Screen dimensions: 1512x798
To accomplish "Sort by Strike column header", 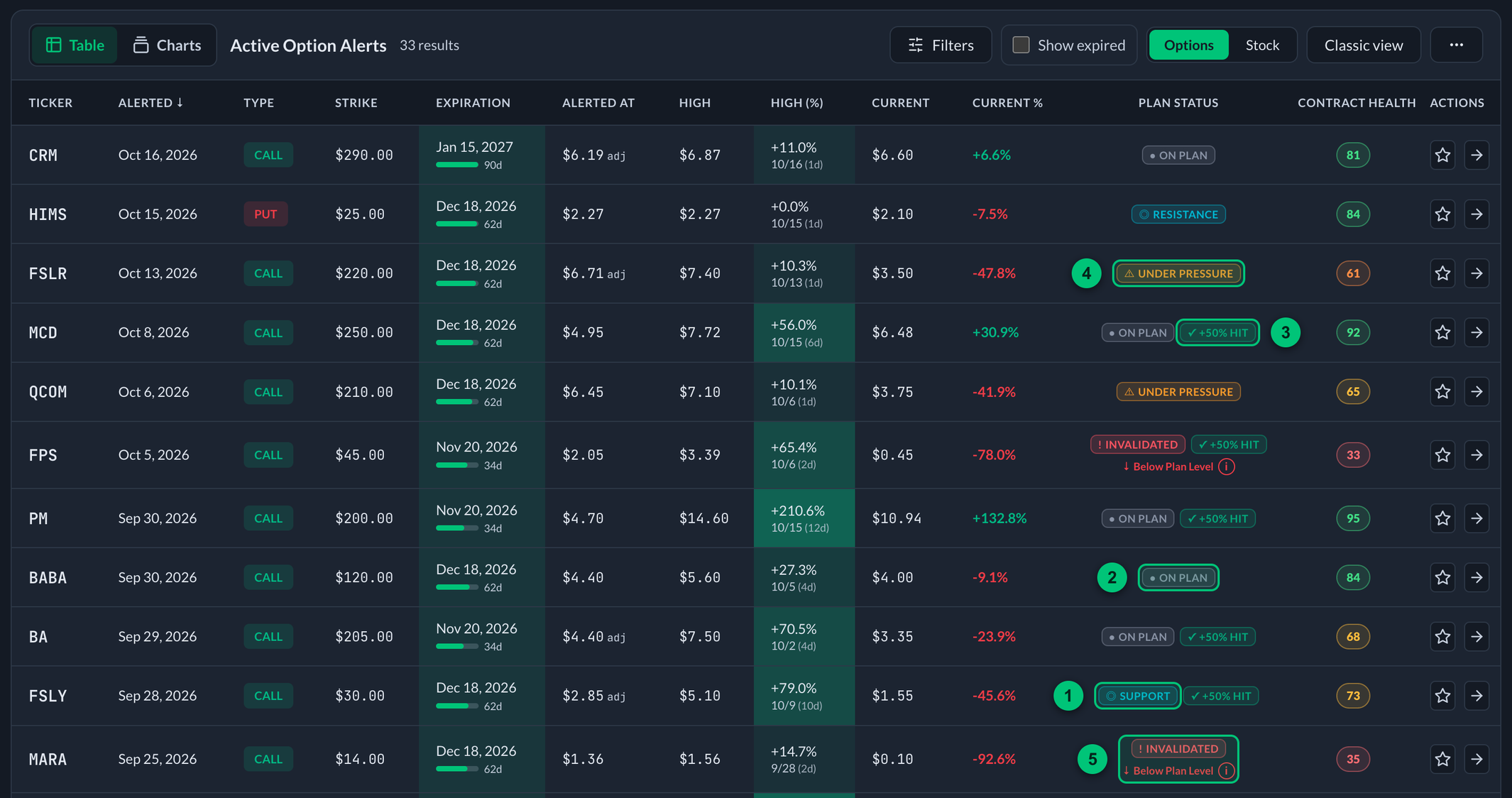I will coord(356,102).
